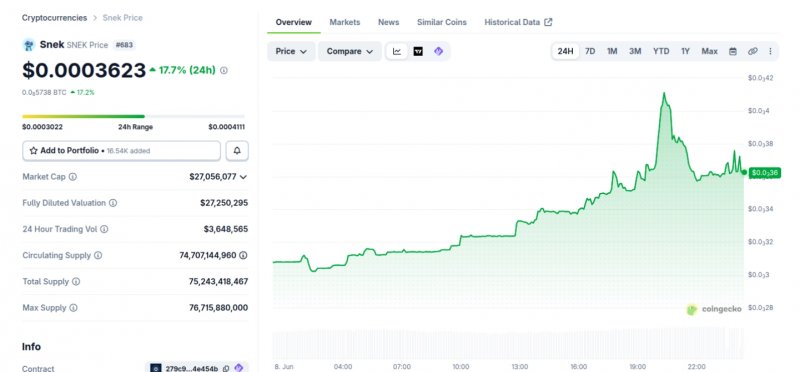
Task: Click the Add to Portfolio button
Action: (x=121, y=151)
